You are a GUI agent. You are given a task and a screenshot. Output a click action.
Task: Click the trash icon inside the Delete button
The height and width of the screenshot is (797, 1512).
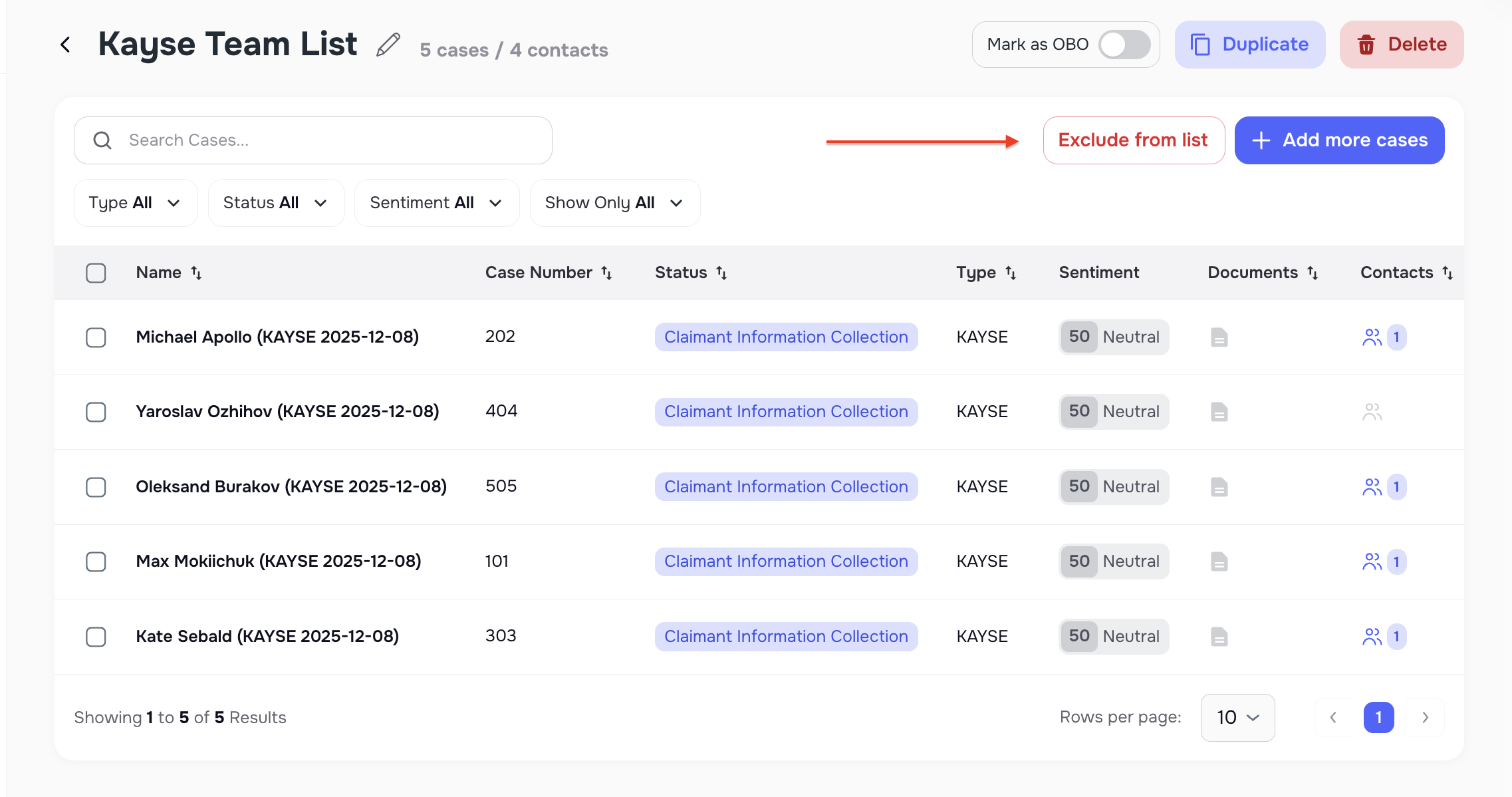pyautogui.click(x=1366, y=45)
